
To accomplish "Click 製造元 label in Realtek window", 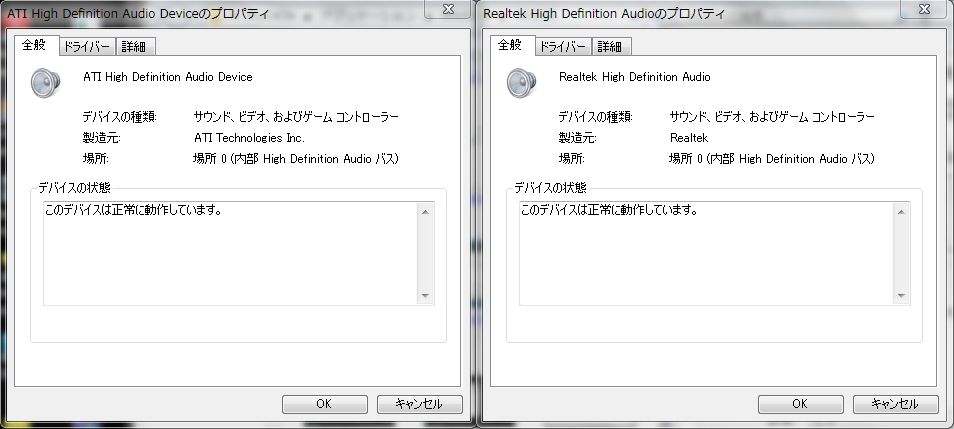I will 577,138.
